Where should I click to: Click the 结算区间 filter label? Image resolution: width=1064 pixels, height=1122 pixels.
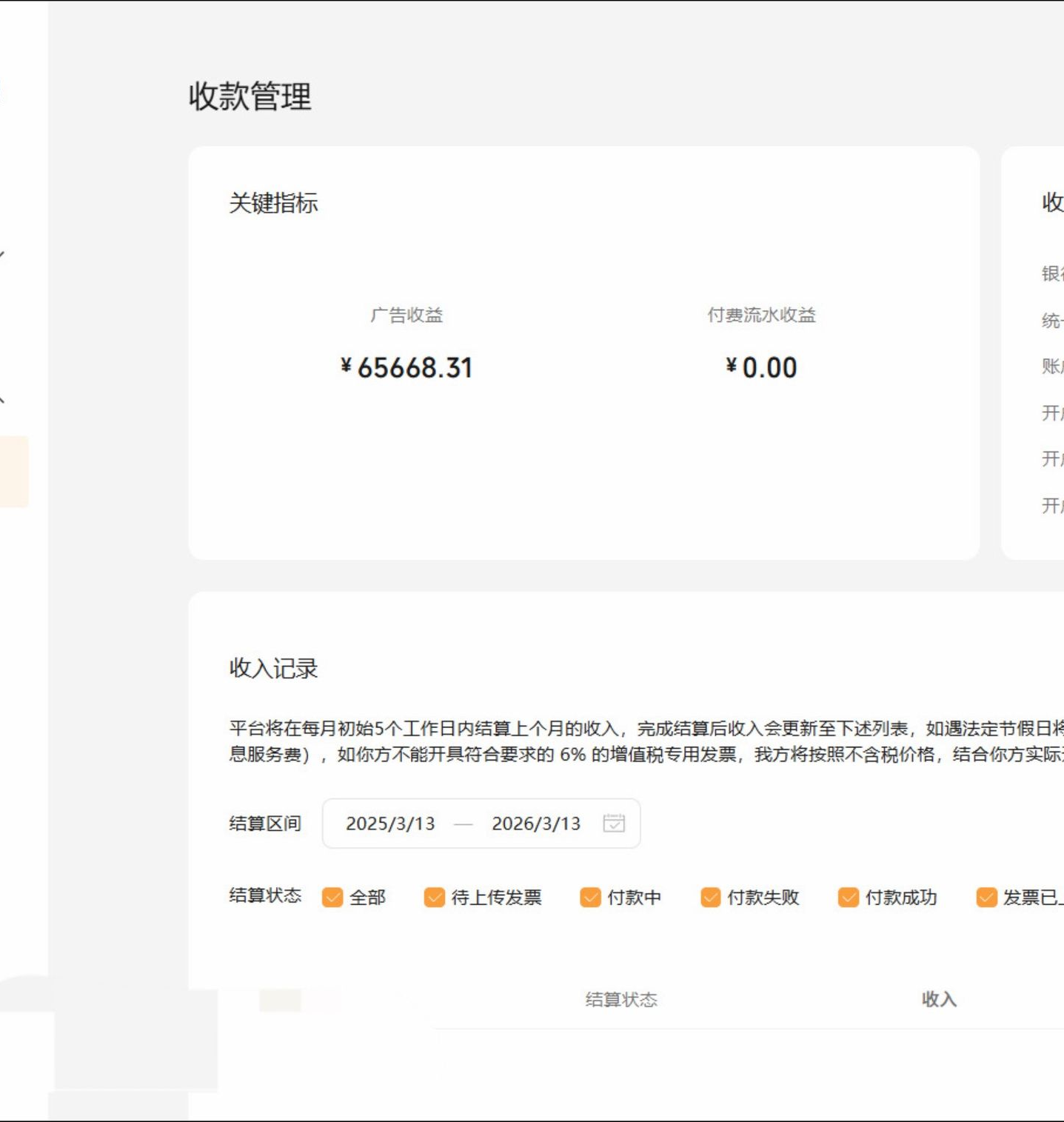(x=265, y=824)
